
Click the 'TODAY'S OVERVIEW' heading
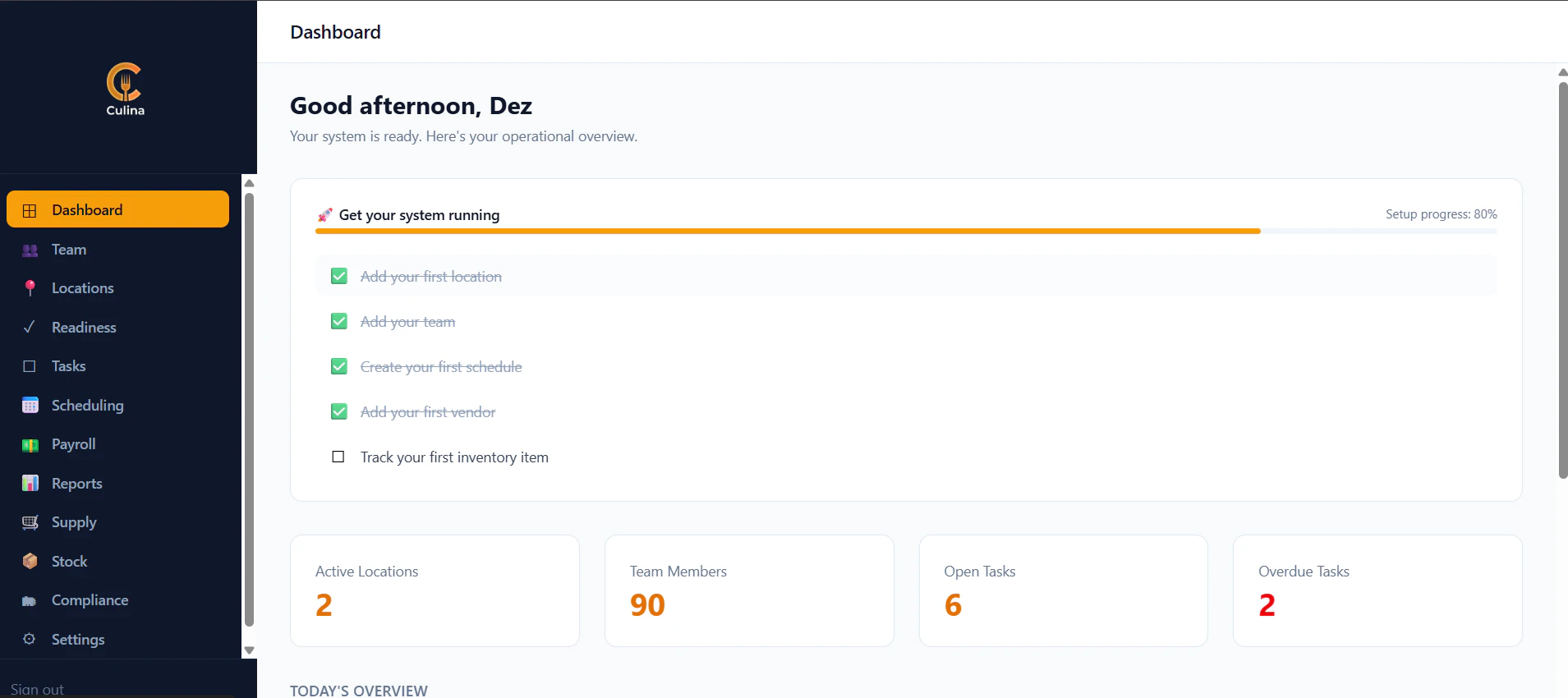pos(359,691)
